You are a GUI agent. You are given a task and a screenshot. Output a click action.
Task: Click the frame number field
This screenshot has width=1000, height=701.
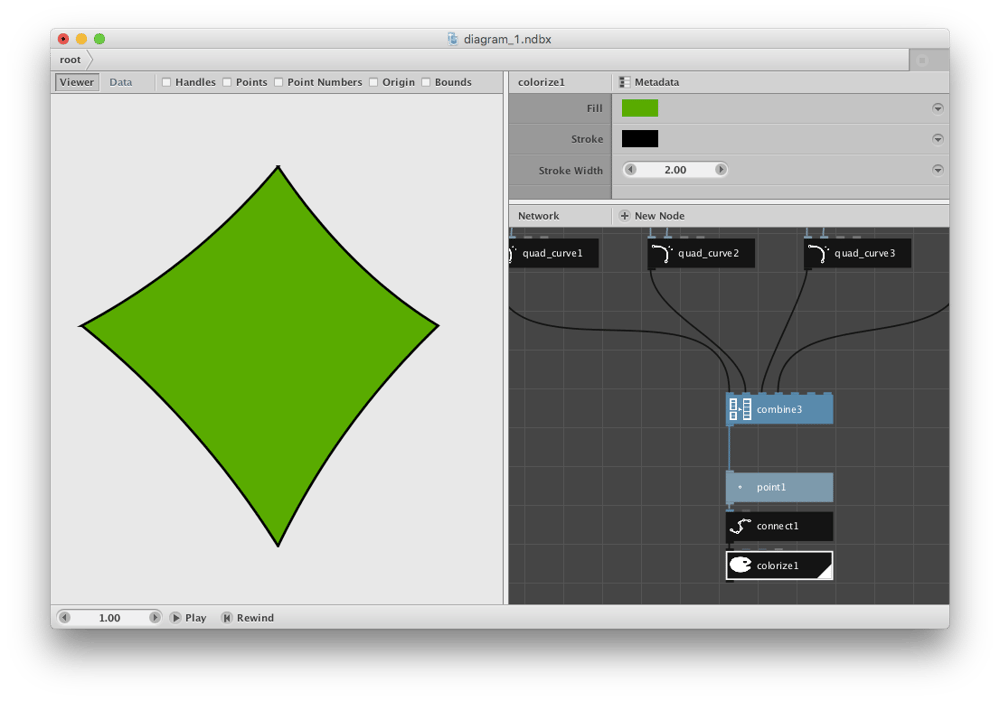tap(109, 617)
